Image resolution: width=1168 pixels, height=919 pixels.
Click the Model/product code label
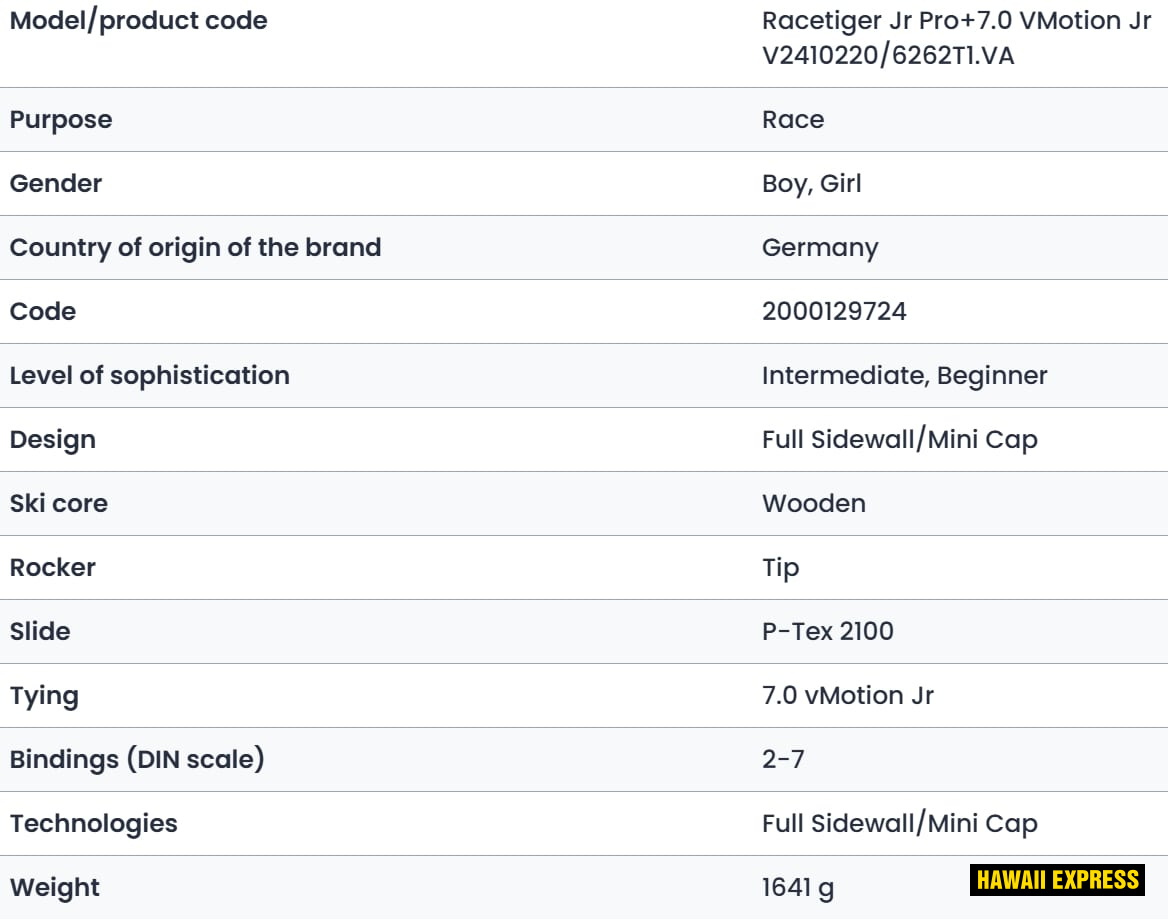click(138, 21)
